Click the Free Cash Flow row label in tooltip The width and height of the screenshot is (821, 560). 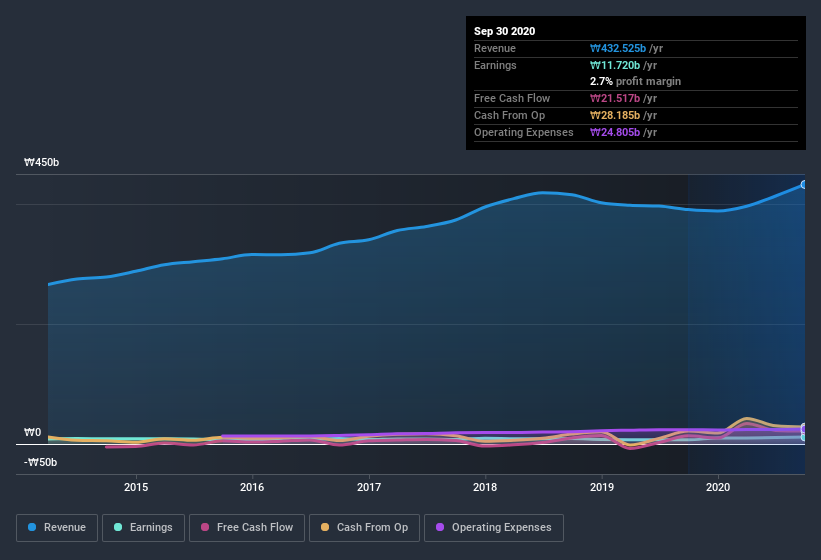[x=512, y=98]
